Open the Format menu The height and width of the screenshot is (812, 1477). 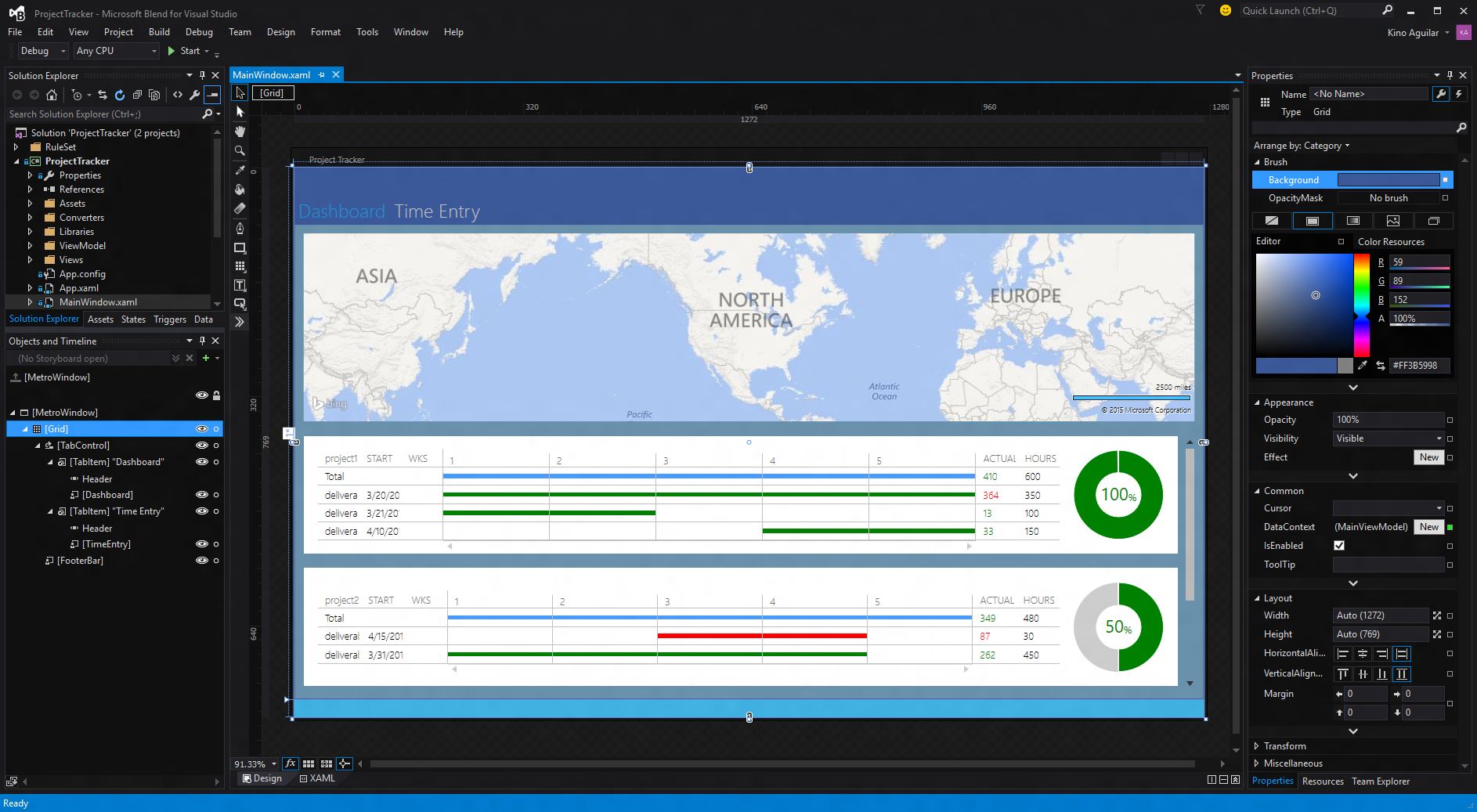pos(325,32)
